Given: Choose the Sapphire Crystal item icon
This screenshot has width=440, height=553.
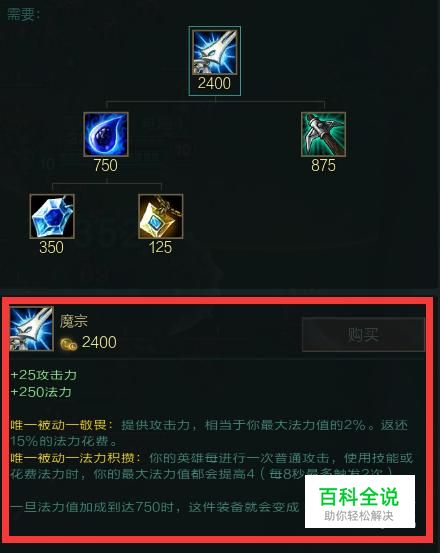Looking at the screenshot, I should [52, 216].
